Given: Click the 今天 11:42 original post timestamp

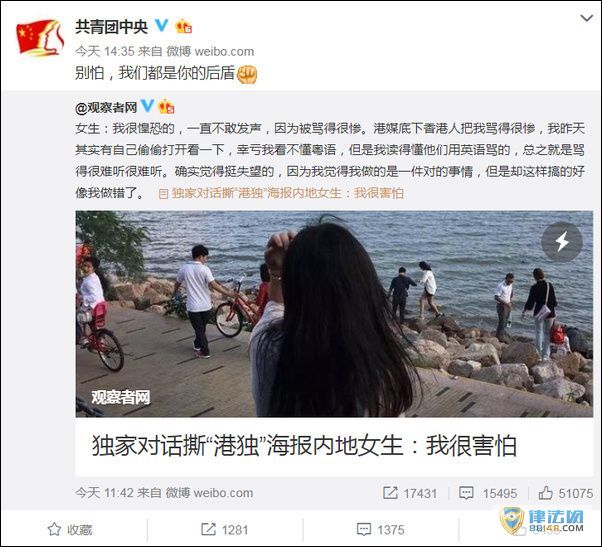Looking at the screenshot, I should pos(104,492).
